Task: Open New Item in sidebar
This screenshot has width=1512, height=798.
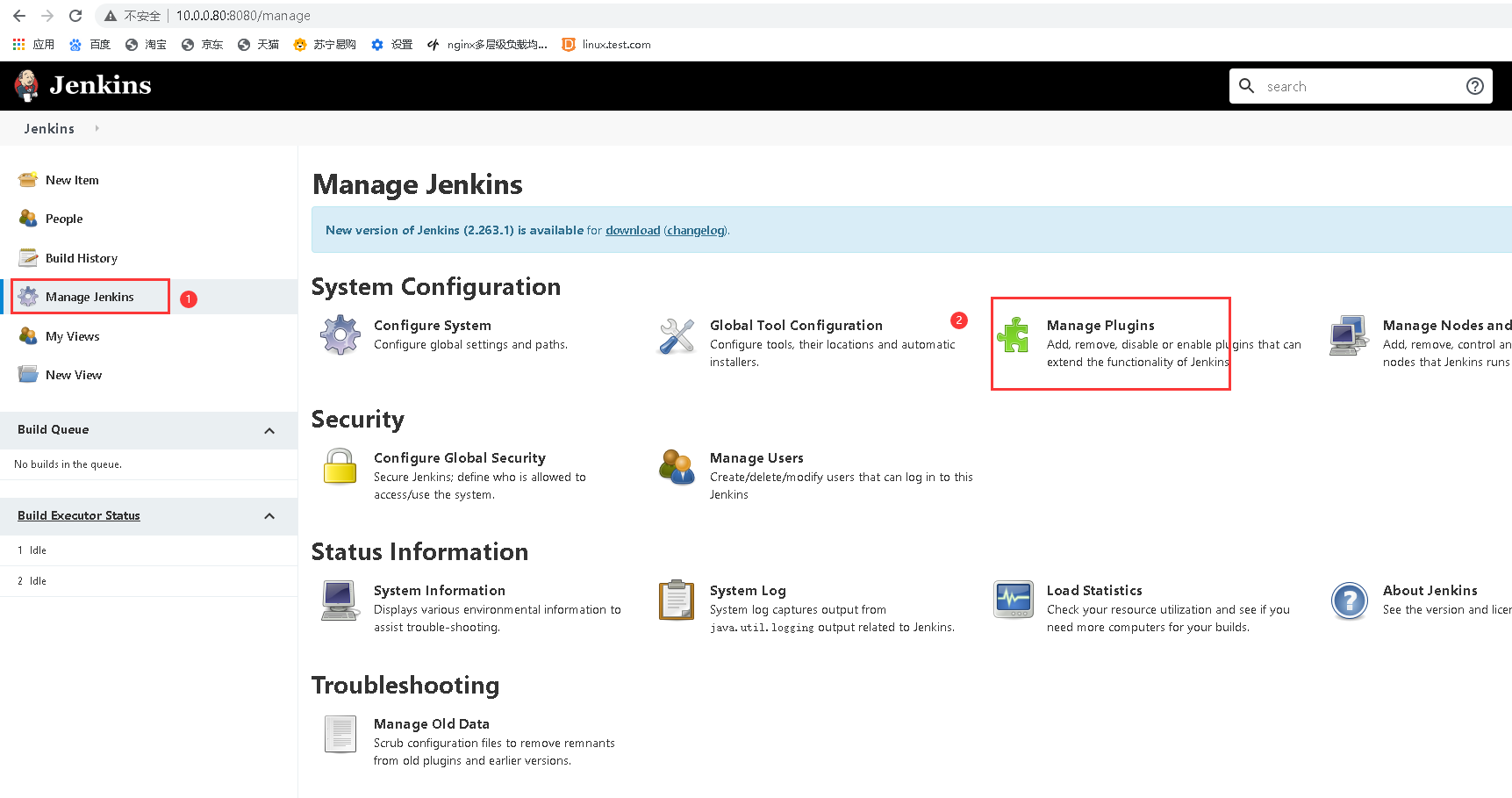Action: (72, 180)
